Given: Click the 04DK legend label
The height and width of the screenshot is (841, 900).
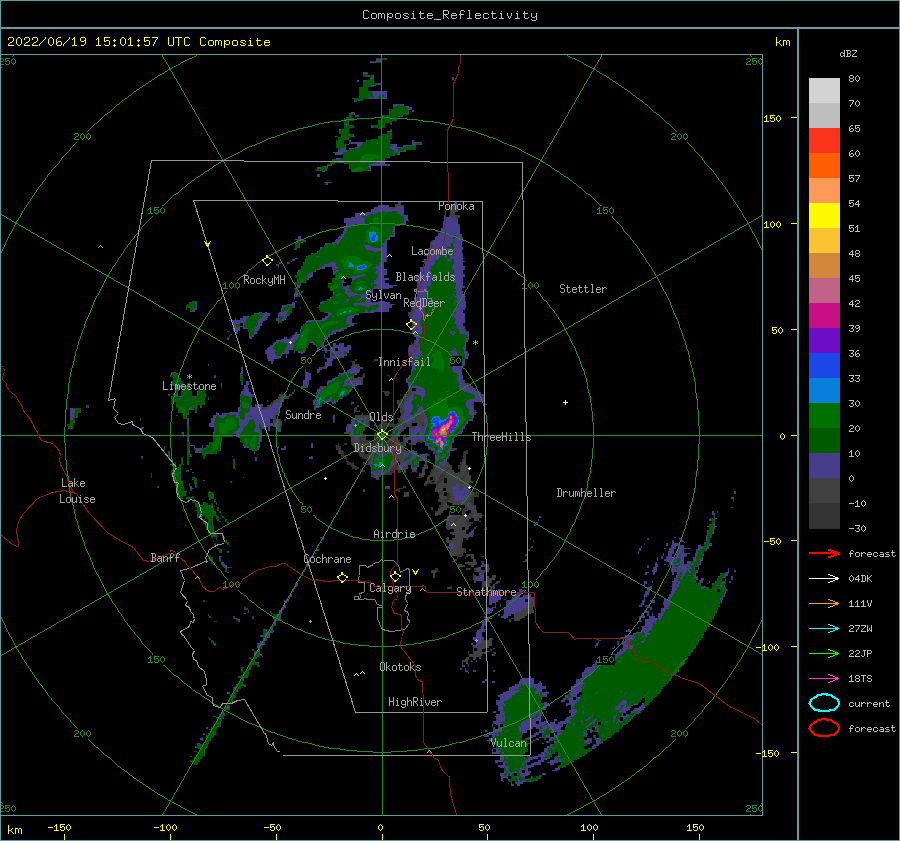Looking at the screenshot, I should (x=860, y=579).
